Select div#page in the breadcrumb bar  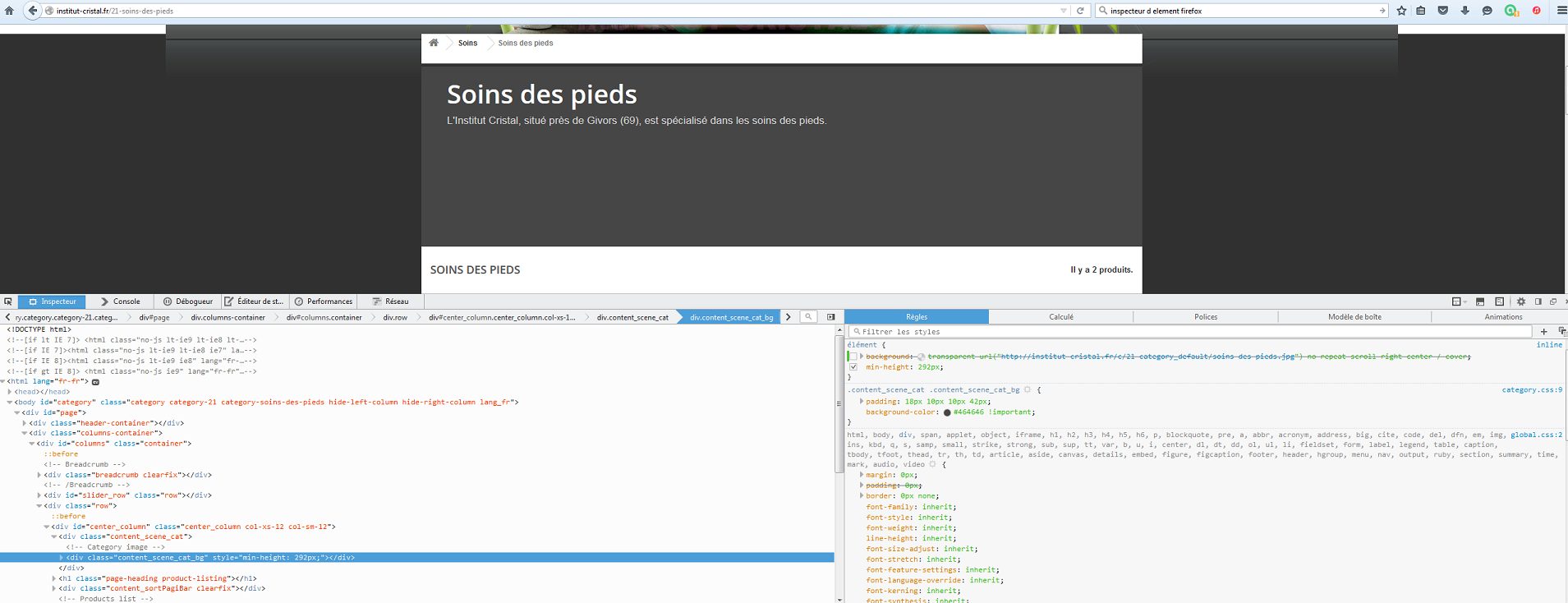pyautogui.click(x=154, y=317)
